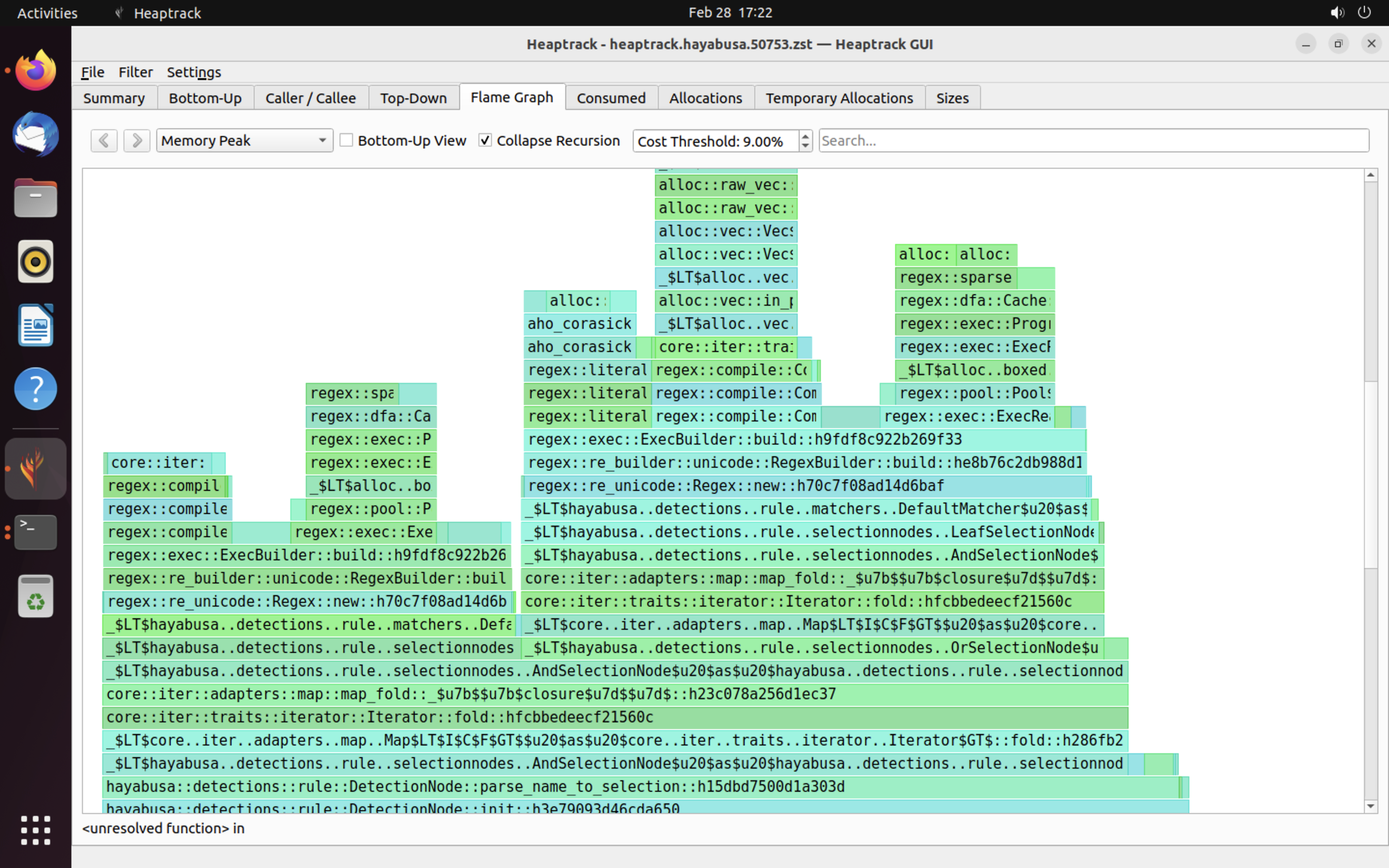The image size is (1389, 868).
Task: Go forward in flame graph history
Action: pos(136,141)
